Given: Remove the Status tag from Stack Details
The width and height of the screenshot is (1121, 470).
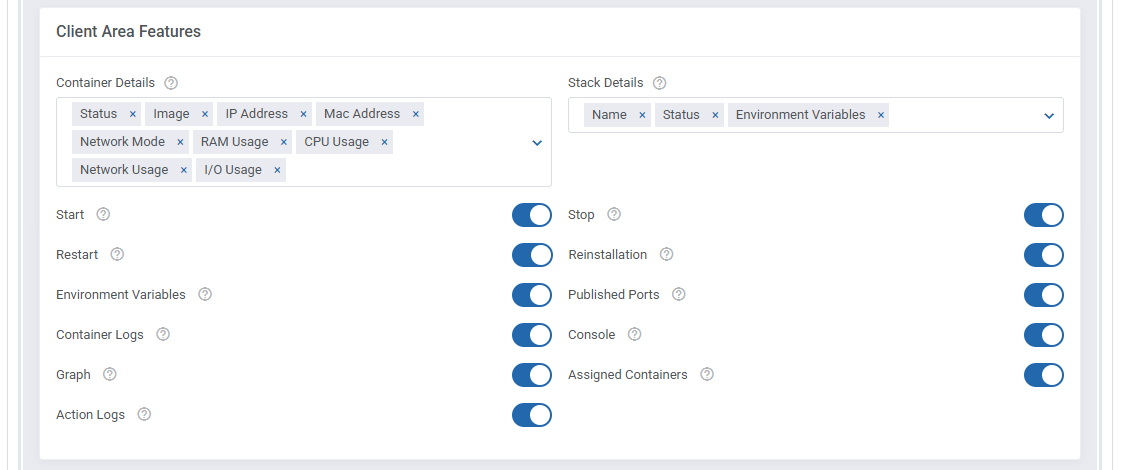Looking at the screenshot, I should pyautogui.click(x=715, y=115).
